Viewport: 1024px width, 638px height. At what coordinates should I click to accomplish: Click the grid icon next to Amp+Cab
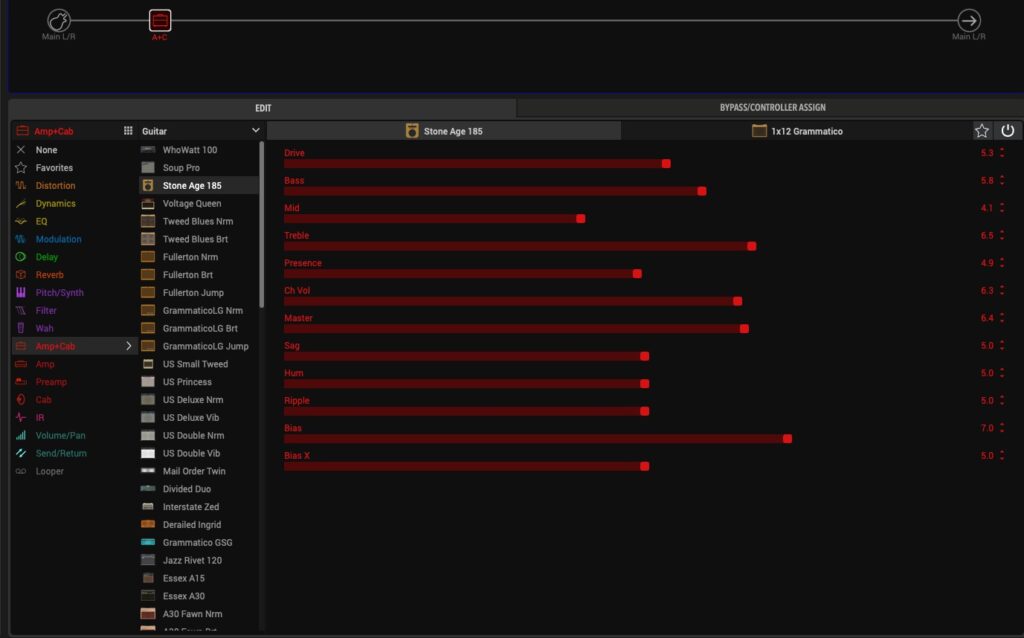click(x=128, y=131)
